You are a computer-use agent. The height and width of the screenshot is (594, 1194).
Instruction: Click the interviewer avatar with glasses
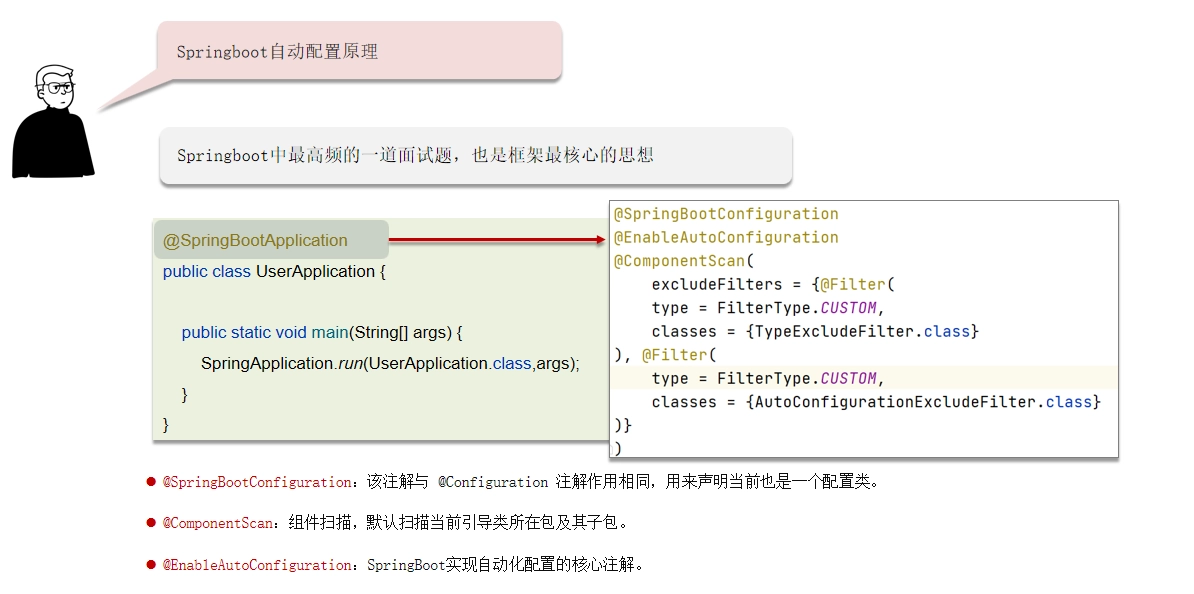[53, 122]
